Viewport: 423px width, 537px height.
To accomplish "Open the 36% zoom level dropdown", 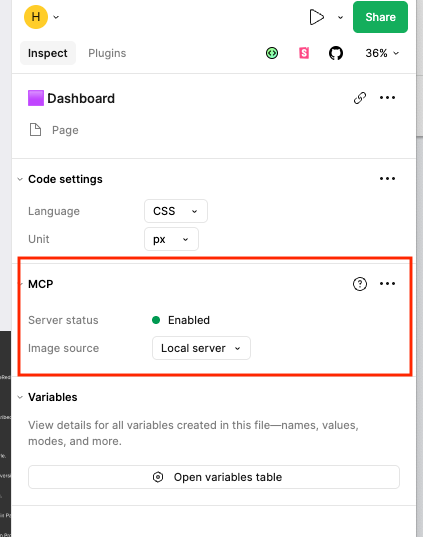I will 382,53.
